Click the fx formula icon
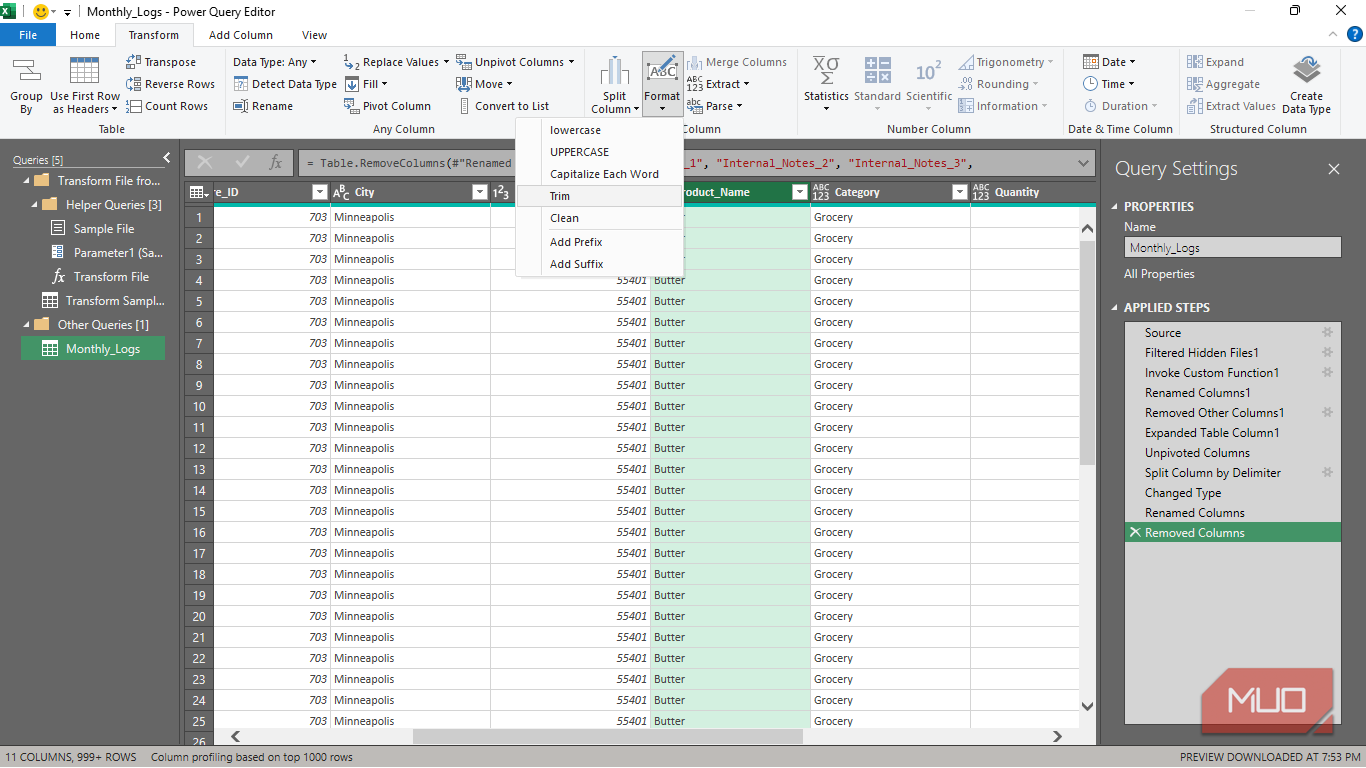Viewport: 1366px width, 768px height. 275,162
